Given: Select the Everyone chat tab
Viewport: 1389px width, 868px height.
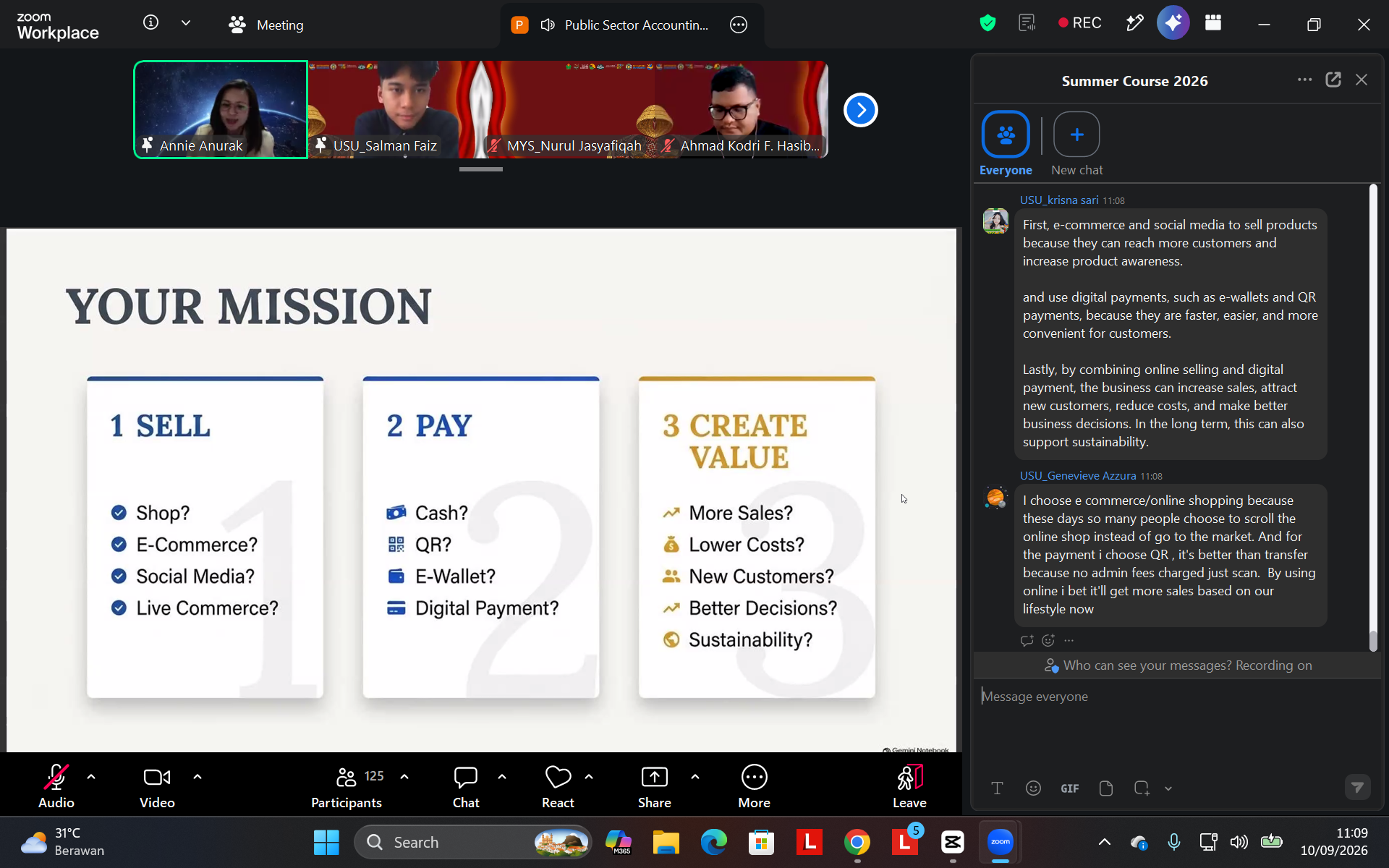Looking at the screenshot, I should coord(1006,144).
